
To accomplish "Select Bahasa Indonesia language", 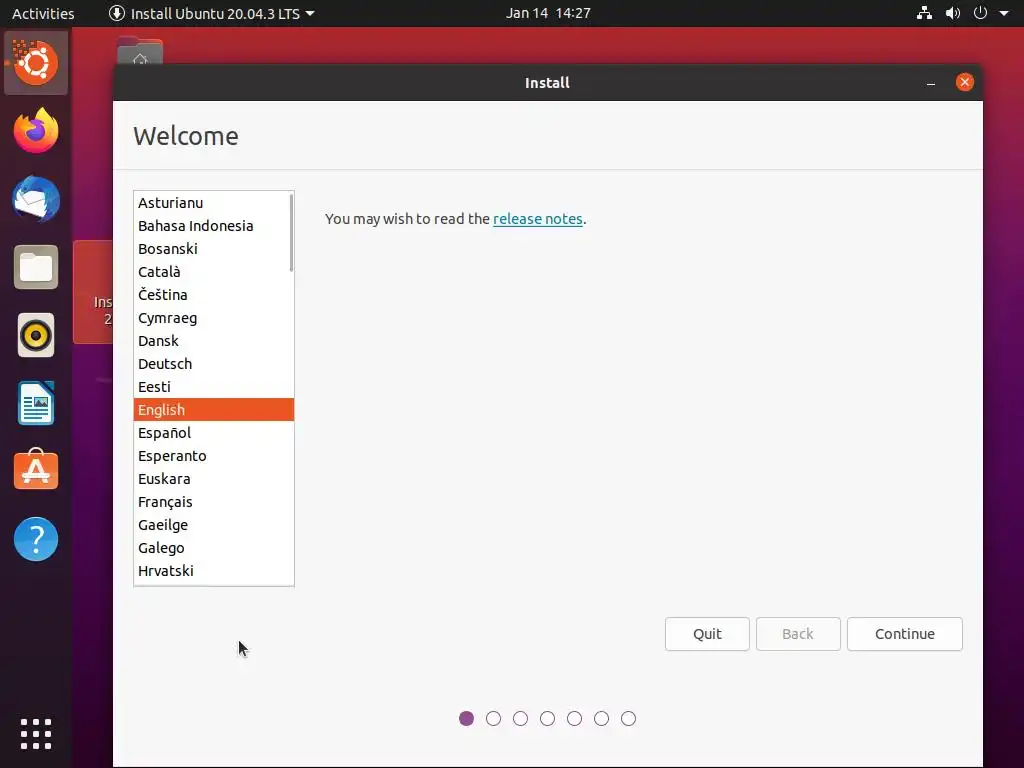I will click(x=214, y=226).
